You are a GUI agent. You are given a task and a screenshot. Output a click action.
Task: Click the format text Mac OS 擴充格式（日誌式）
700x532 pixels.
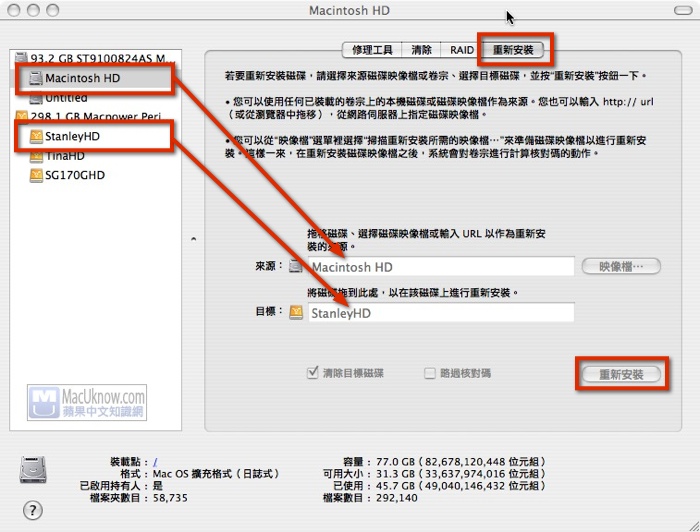(x=216, y=474)
